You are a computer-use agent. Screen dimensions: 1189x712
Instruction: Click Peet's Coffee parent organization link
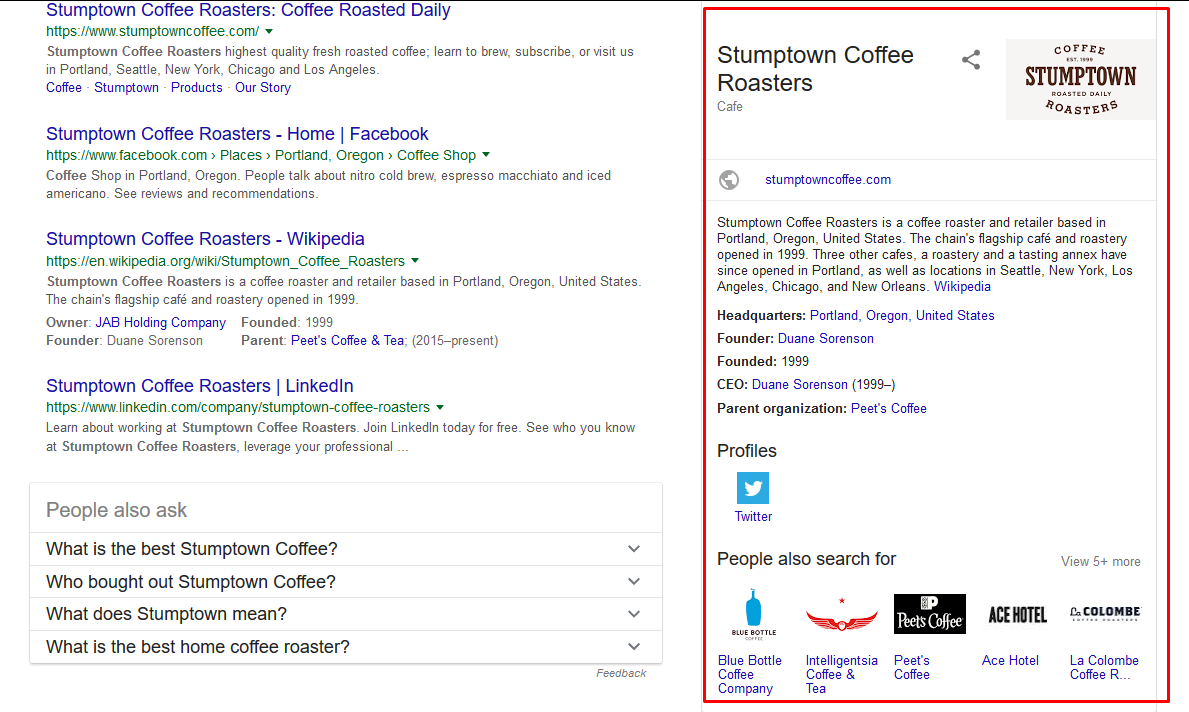[889, 409]
